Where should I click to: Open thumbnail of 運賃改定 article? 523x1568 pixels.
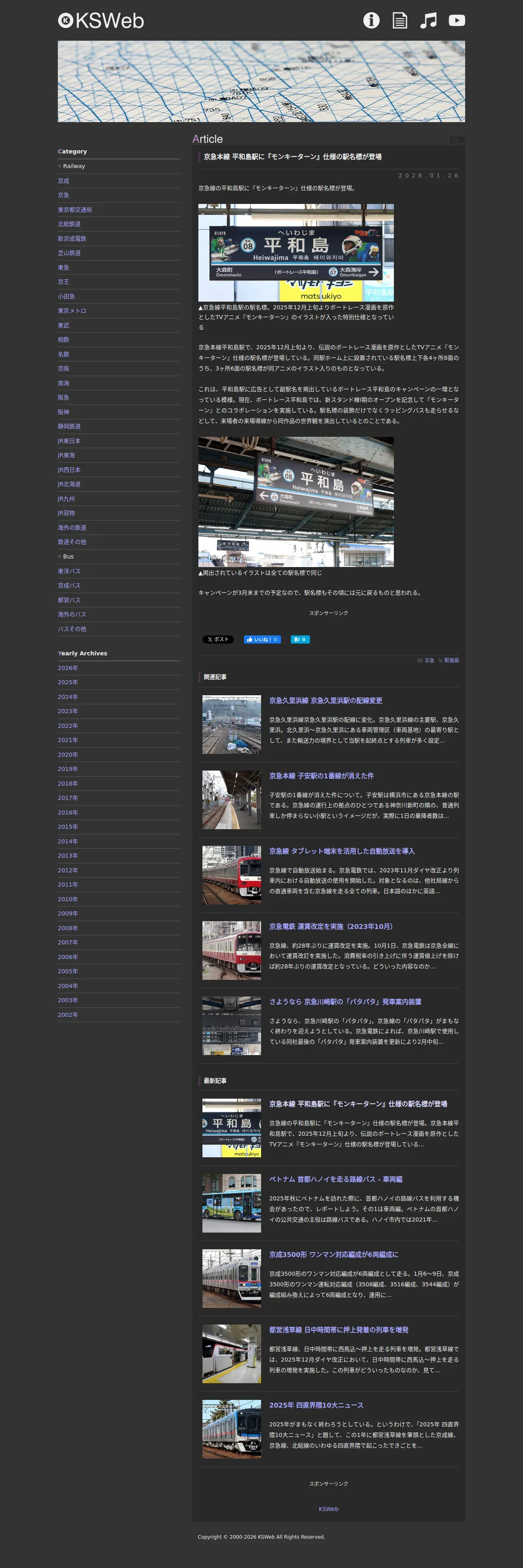click(231, 950)
